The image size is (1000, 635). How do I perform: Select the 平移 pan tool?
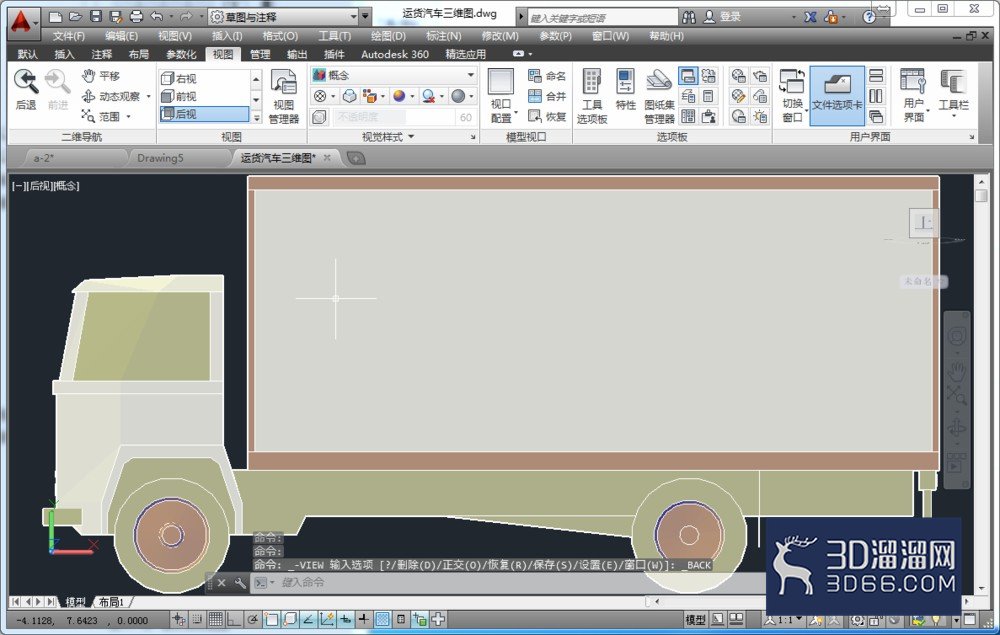pyautogui.click(x=101, y=76)
